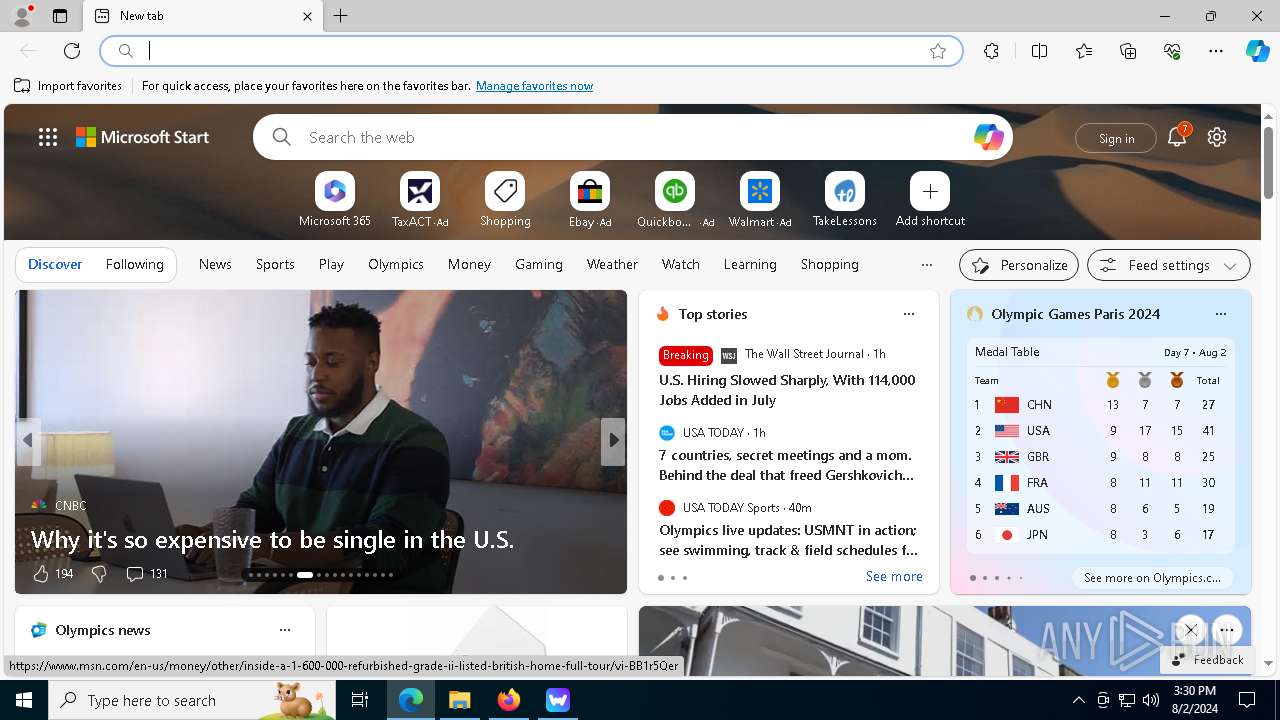The height and width of the screenshot is (720, 1280).
Task: Open the Olympics live updates USMNT story
Action: [x=788, y=540]
